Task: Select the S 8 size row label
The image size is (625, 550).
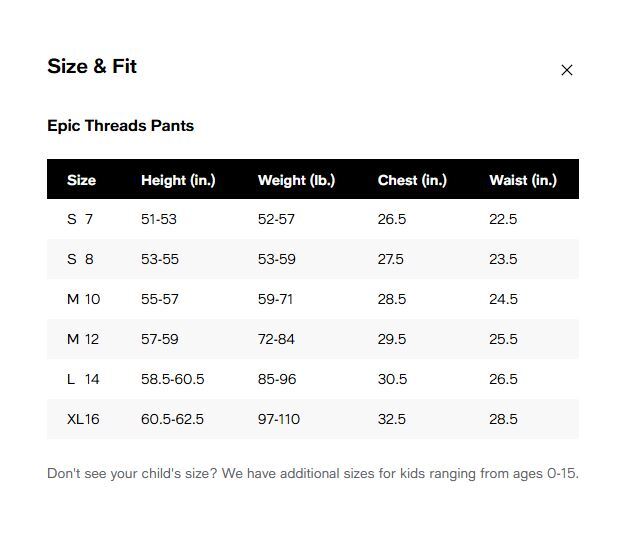Action: click(x=80, y=259)
